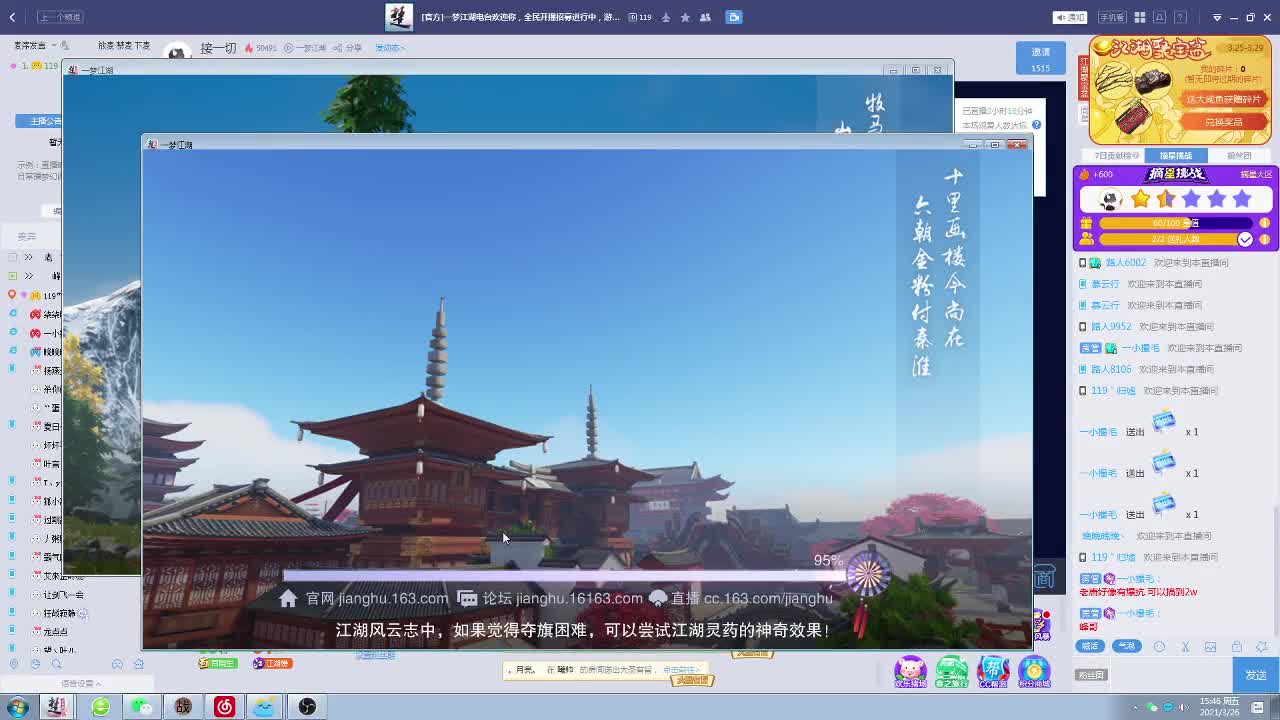Open the members icon in the title bar

(x=706, y=17)
